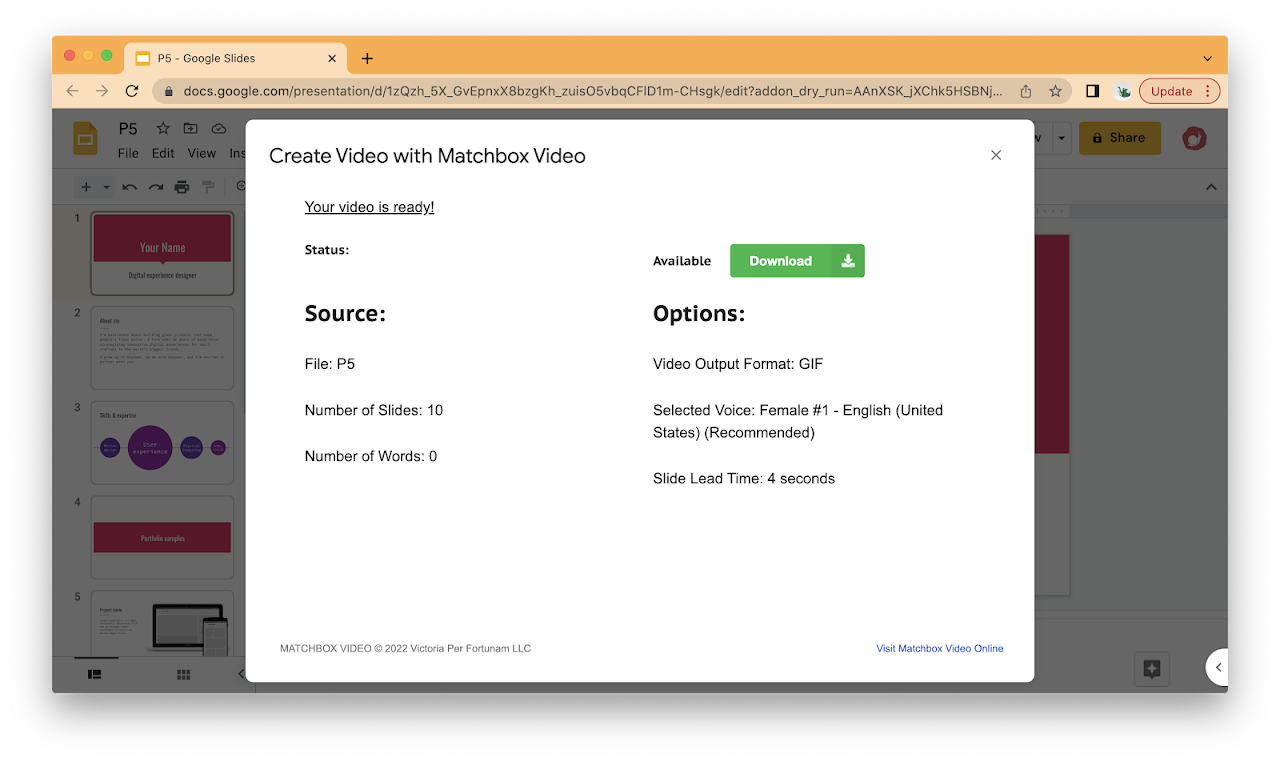Close the Create Video dialog
This screenshot has height=762, width=1280.
996,155
